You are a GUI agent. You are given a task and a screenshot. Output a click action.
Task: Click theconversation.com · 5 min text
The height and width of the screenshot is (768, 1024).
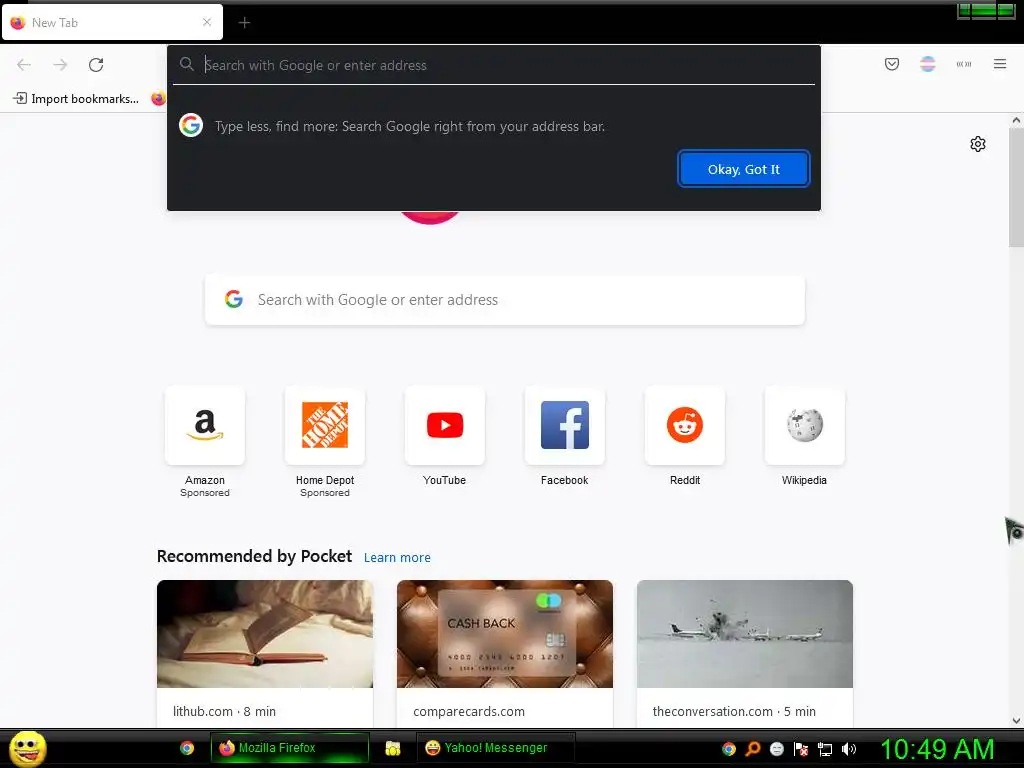(x=734, y=711)
